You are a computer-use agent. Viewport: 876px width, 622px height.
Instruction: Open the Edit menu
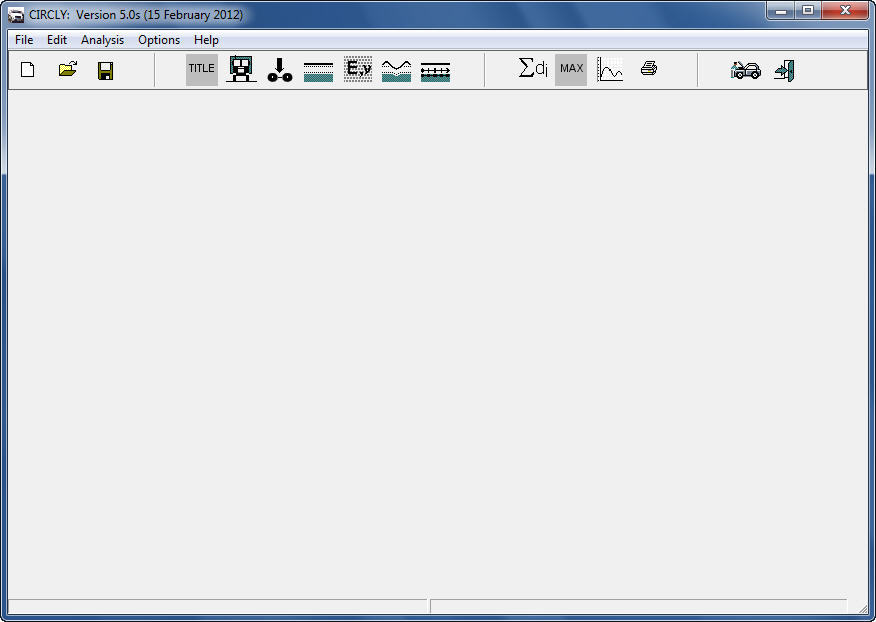click(x=57, y=40)
